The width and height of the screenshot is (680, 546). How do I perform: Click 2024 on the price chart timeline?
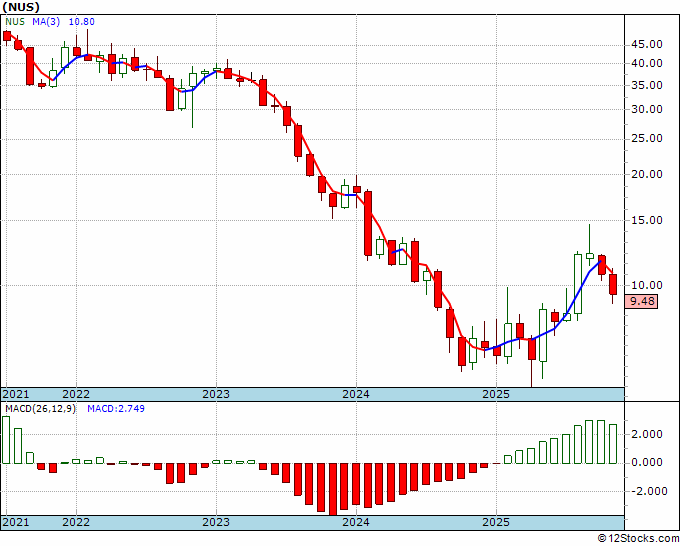[356, 394]
